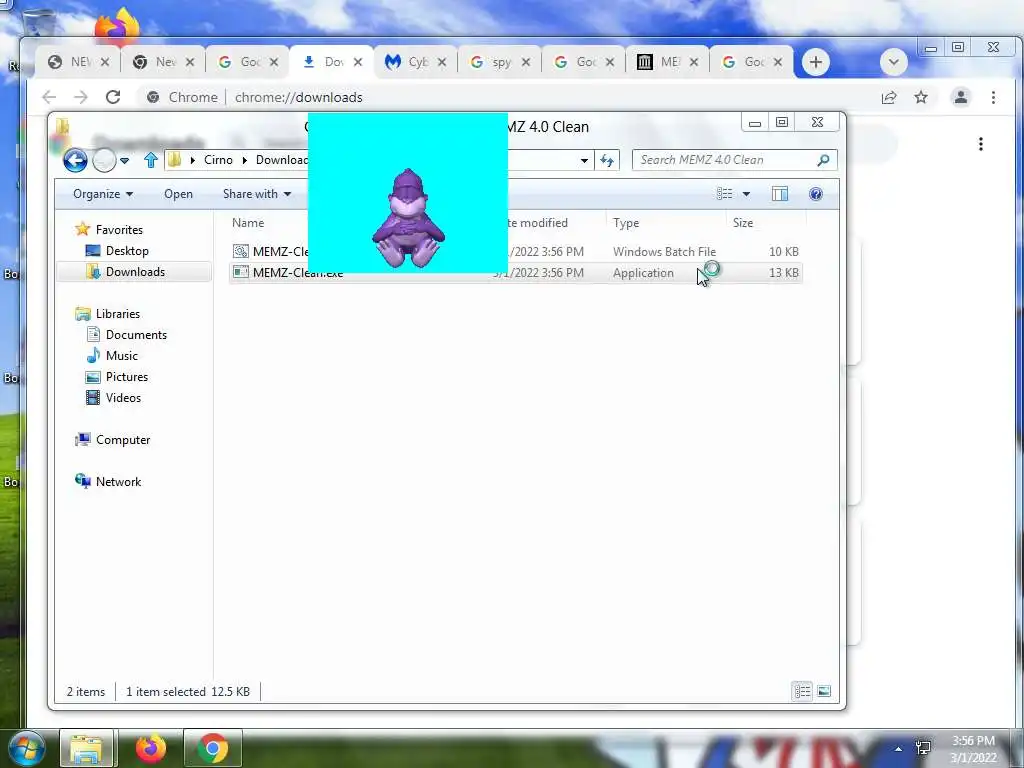
Task: Click the MEMZ-Clean.exe file icon
Action: point(241,272)
